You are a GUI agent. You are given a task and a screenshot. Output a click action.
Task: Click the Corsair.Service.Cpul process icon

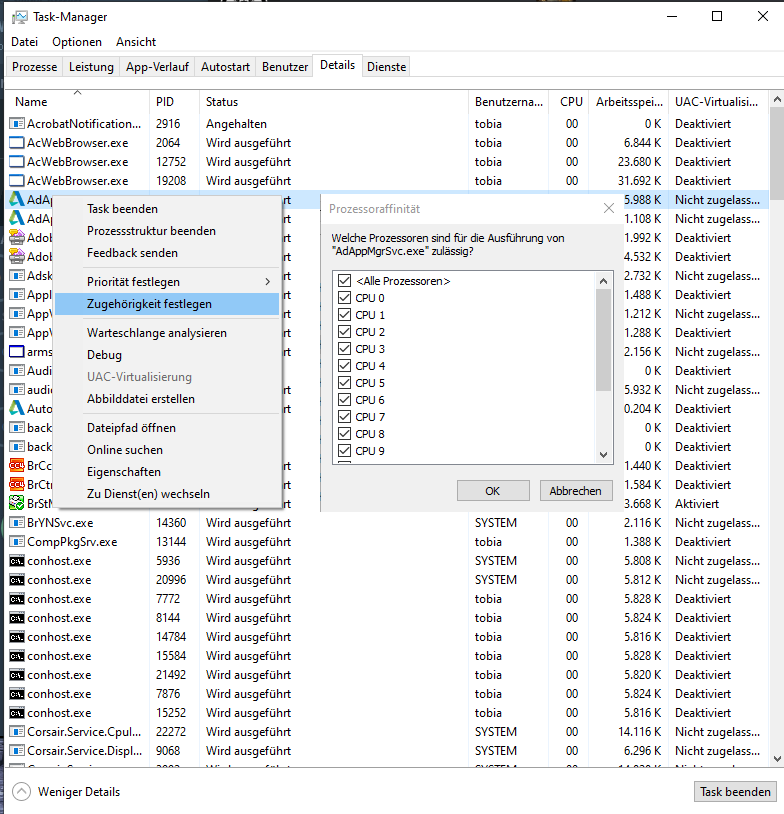[16, 732]
